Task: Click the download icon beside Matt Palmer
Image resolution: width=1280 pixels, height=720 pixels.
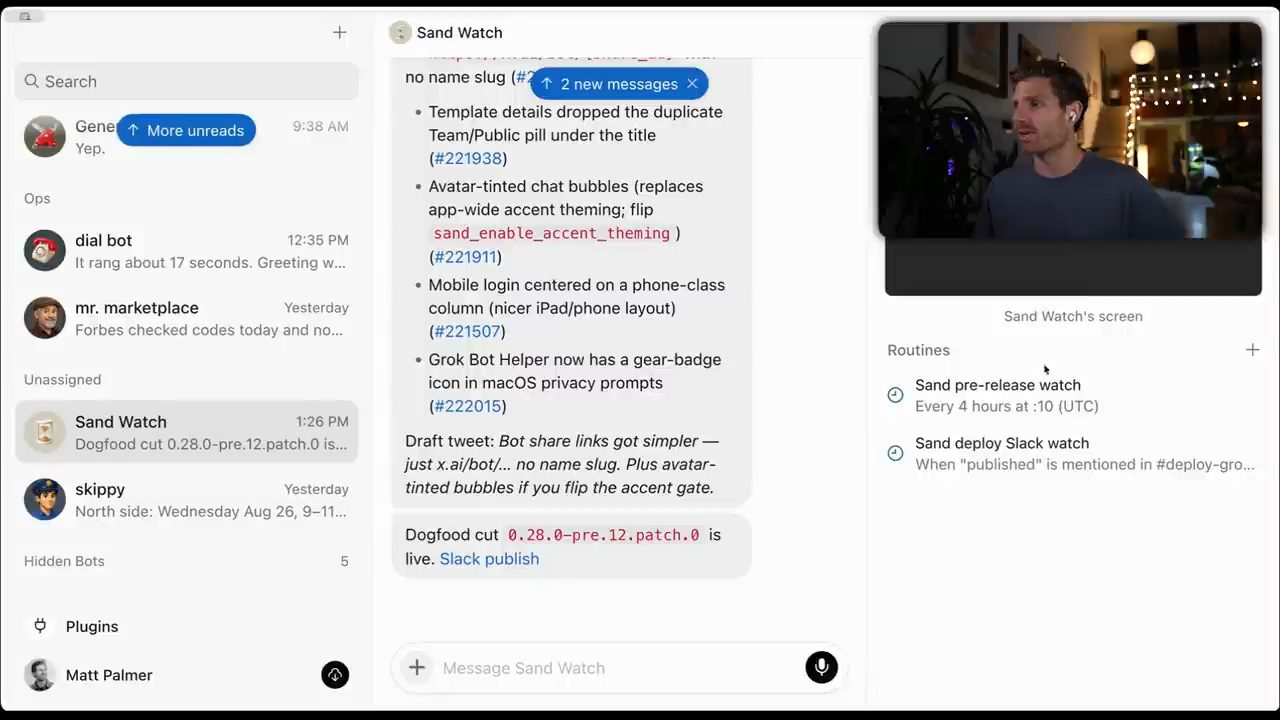Action: [335, 675]
